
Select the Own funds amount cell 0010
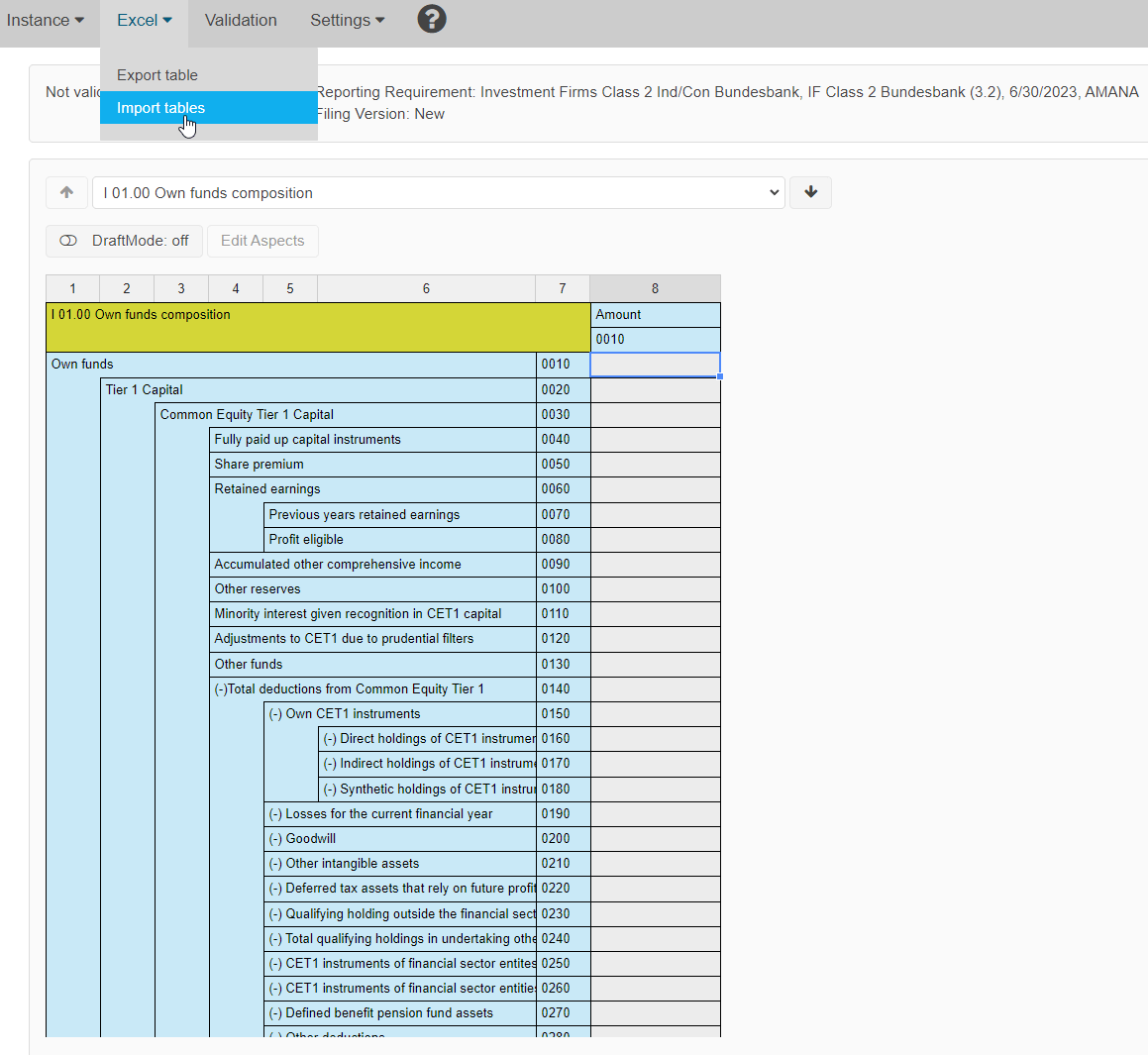pos(655,365)
